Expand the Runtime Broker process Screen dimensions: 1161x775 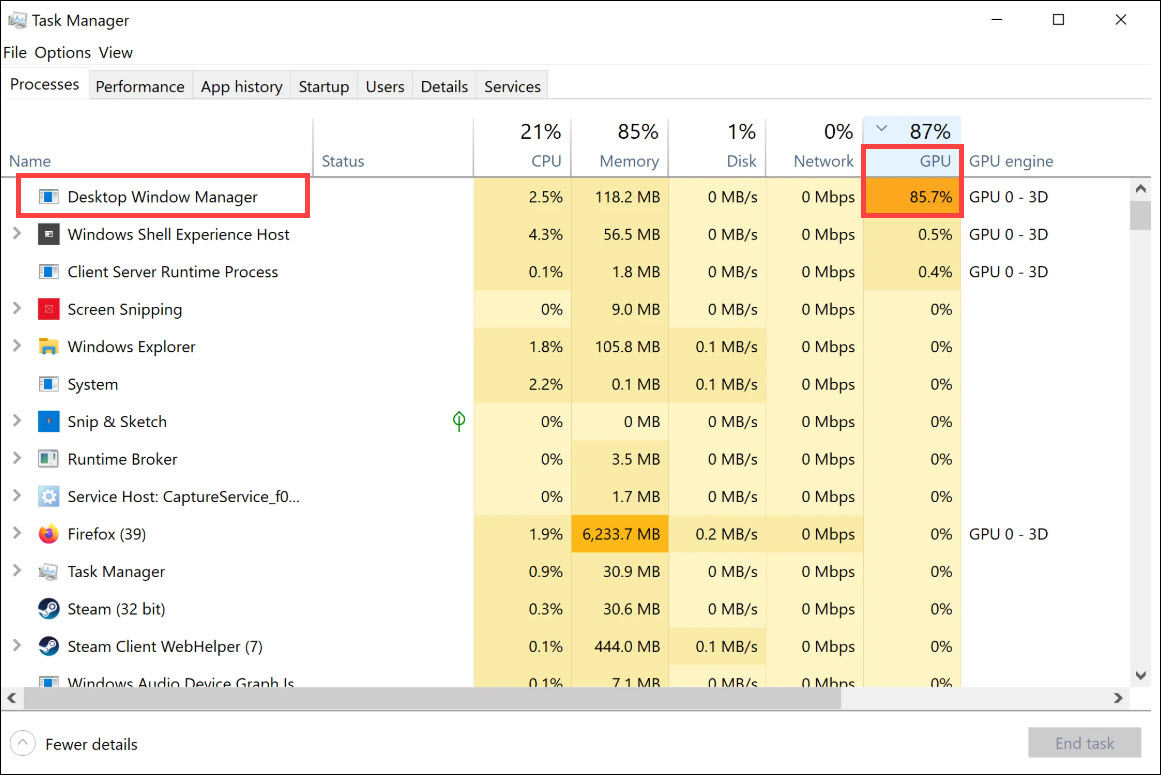point(16,458)
